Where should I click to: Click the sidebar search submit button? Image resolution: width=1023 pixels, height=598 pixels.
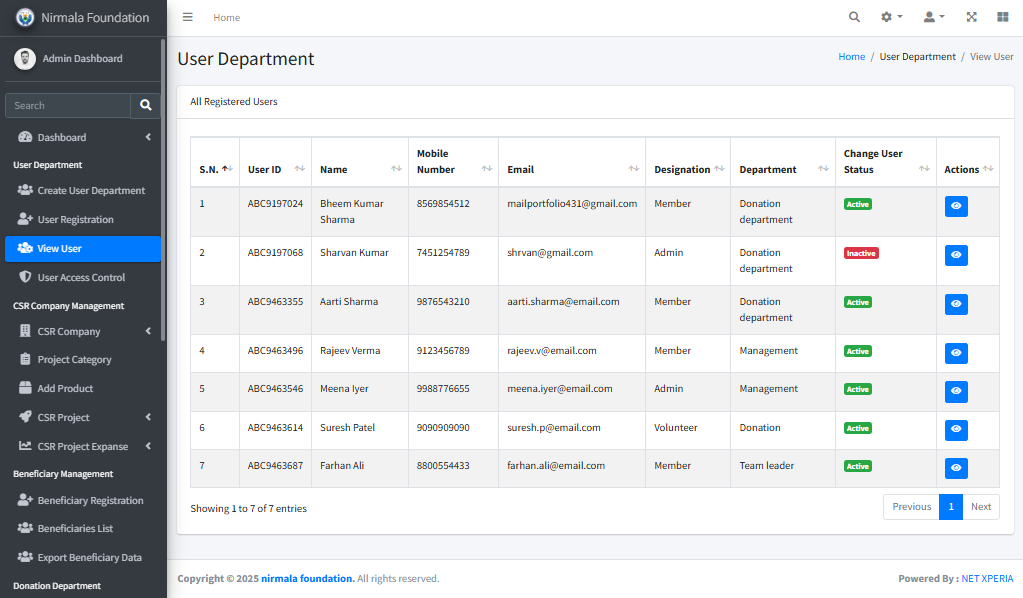tap(145, 105)
